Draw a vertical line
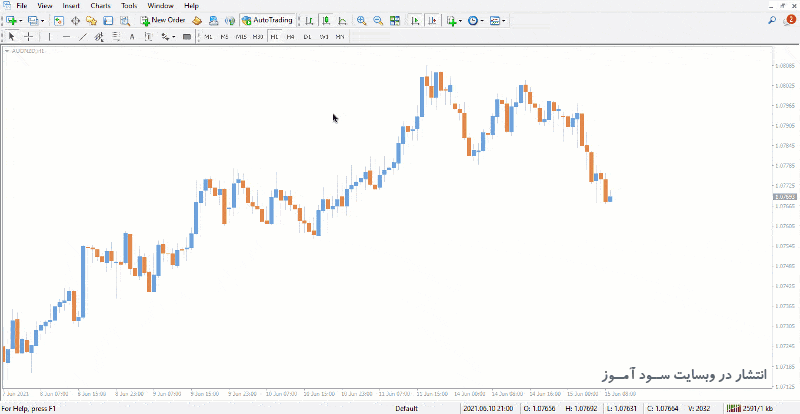This screenshot has width=800, height=414. coord(49,36)
